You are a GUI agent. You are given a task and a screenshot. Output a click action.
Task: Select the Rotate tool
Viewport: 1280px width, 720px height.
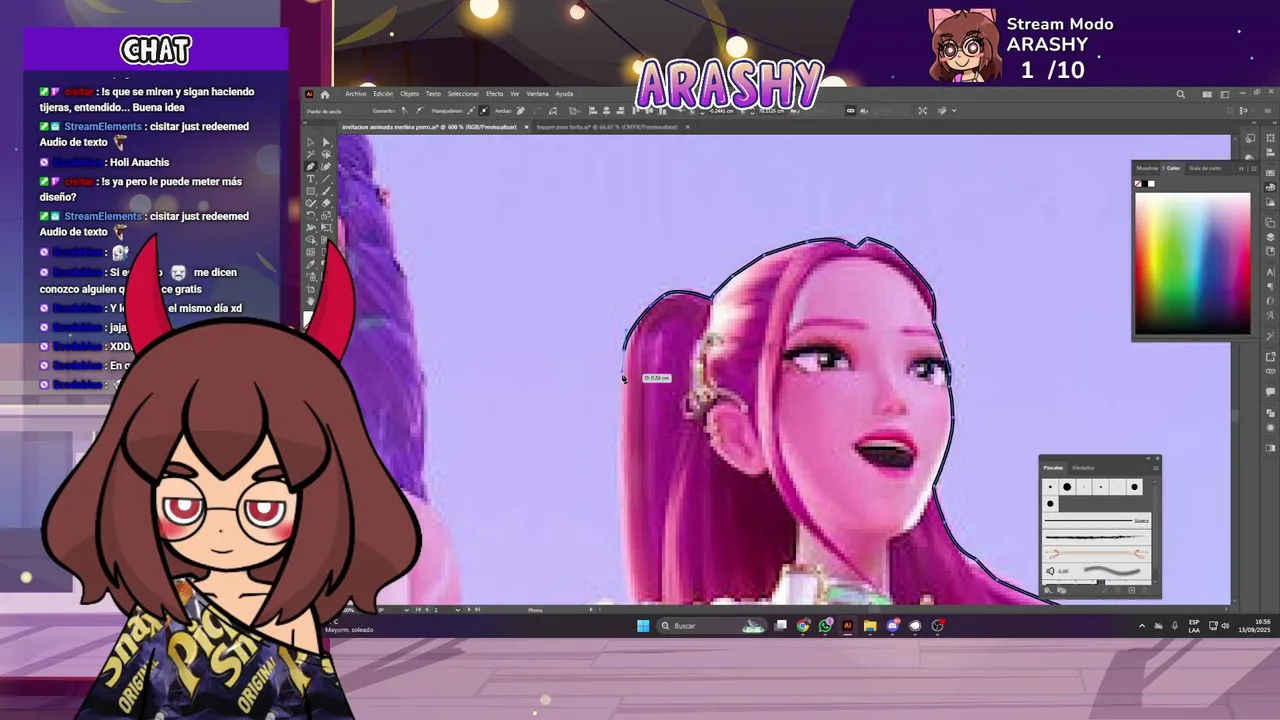pyautogui.click(x=310, y=215)
